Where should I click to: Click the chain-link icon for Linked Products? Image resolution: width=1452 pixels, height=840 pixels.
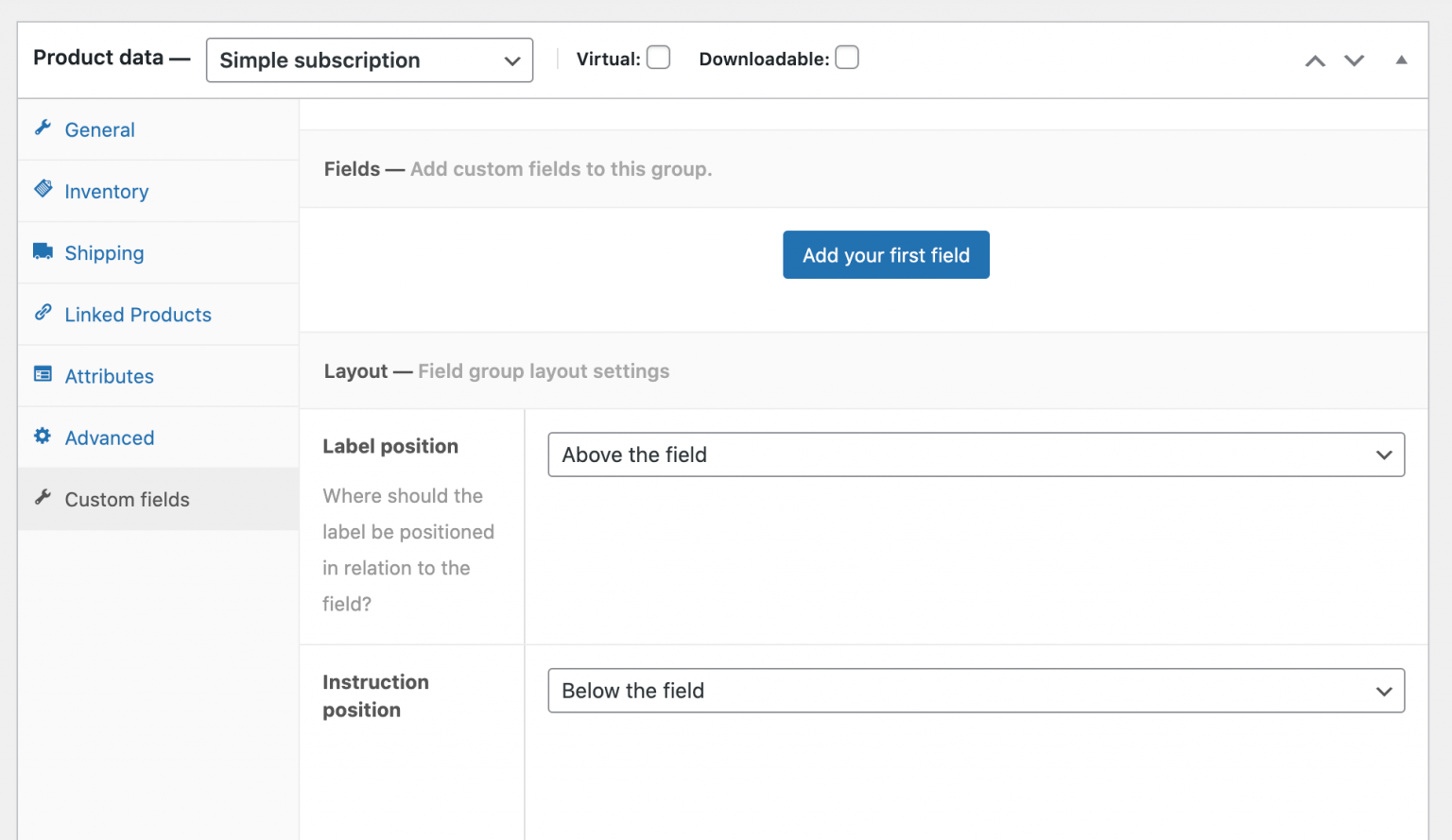[43, 313]
